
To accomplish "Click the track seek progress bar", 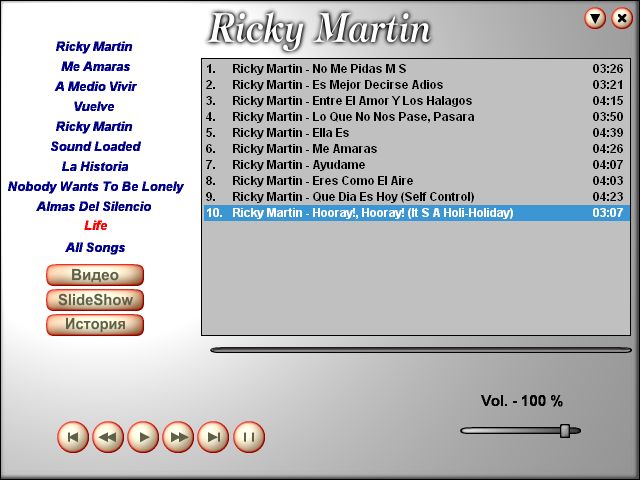I will pyautogui.click(x=421, y=350).
